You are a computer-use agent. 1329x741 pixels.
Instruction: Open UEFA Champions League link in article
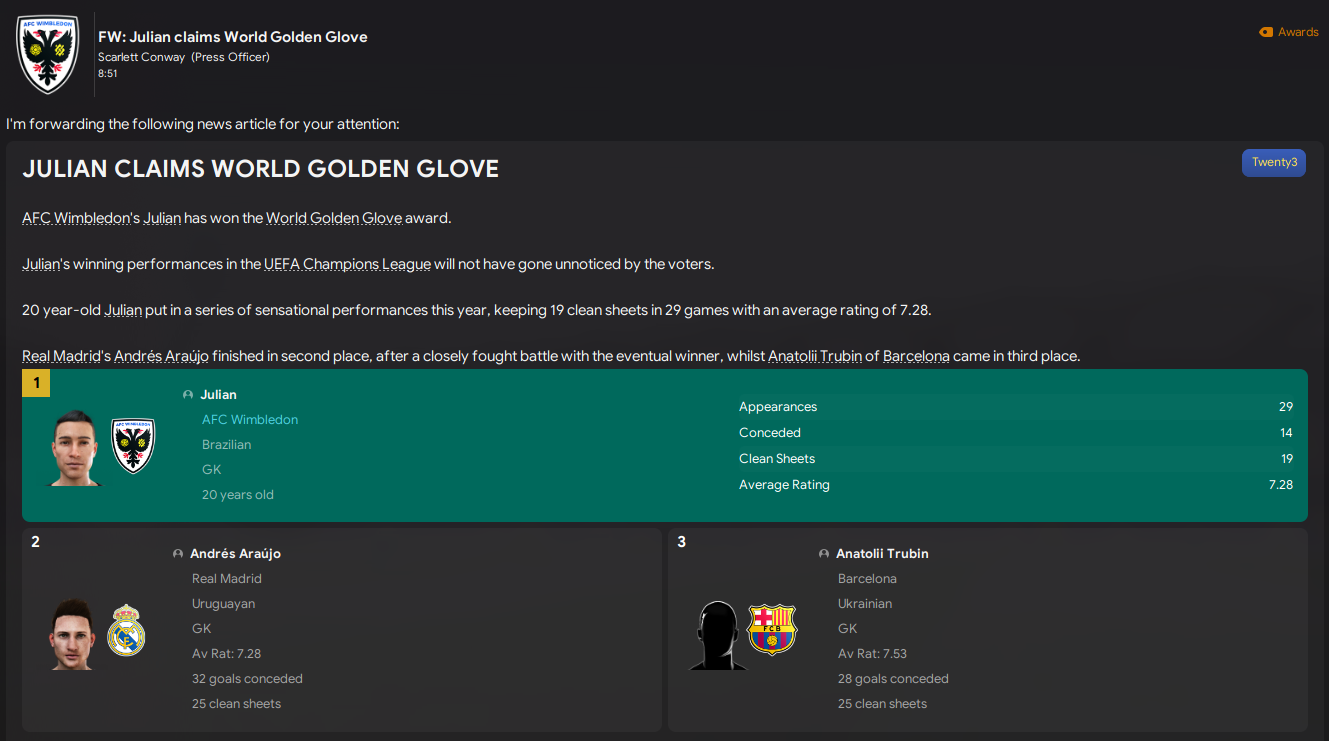347,265
